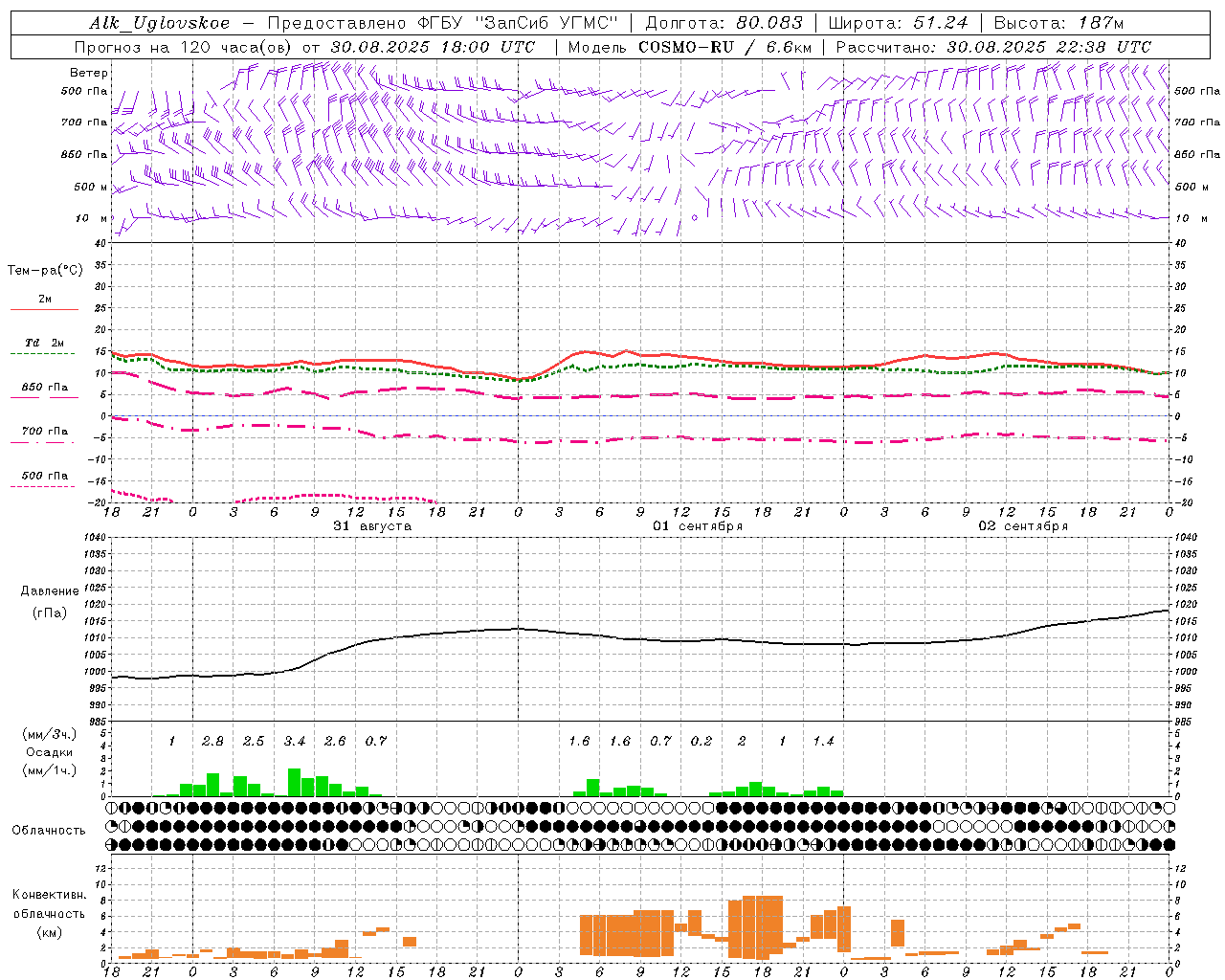Click the 3-hour precipitation total '3.4'

pos(295,742)
